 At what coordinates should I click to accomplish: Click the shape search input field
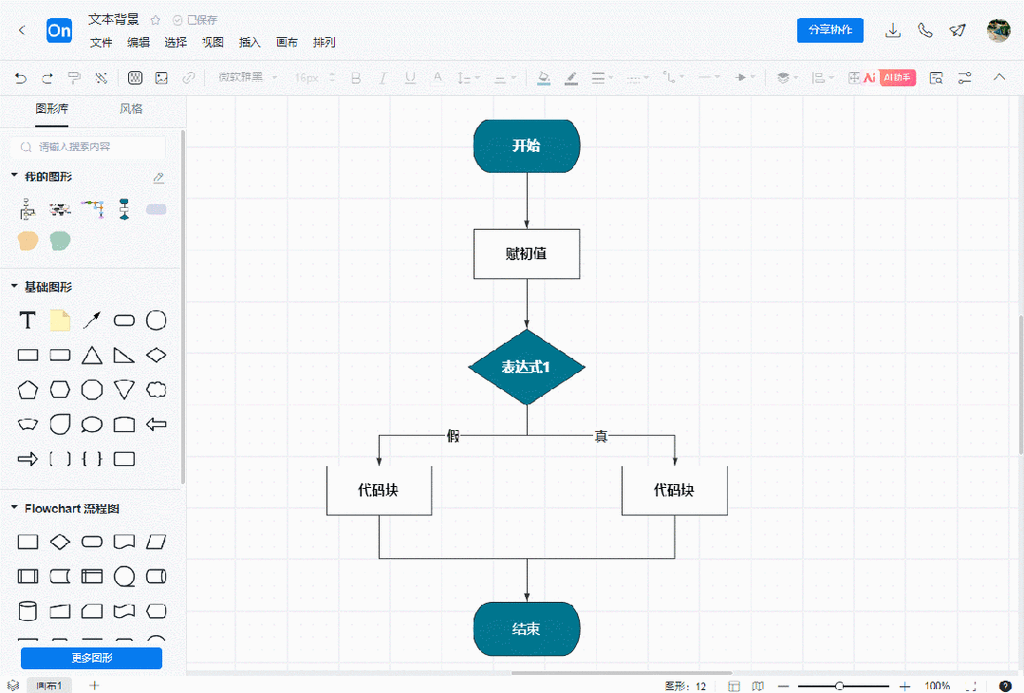tap(88, 147)
